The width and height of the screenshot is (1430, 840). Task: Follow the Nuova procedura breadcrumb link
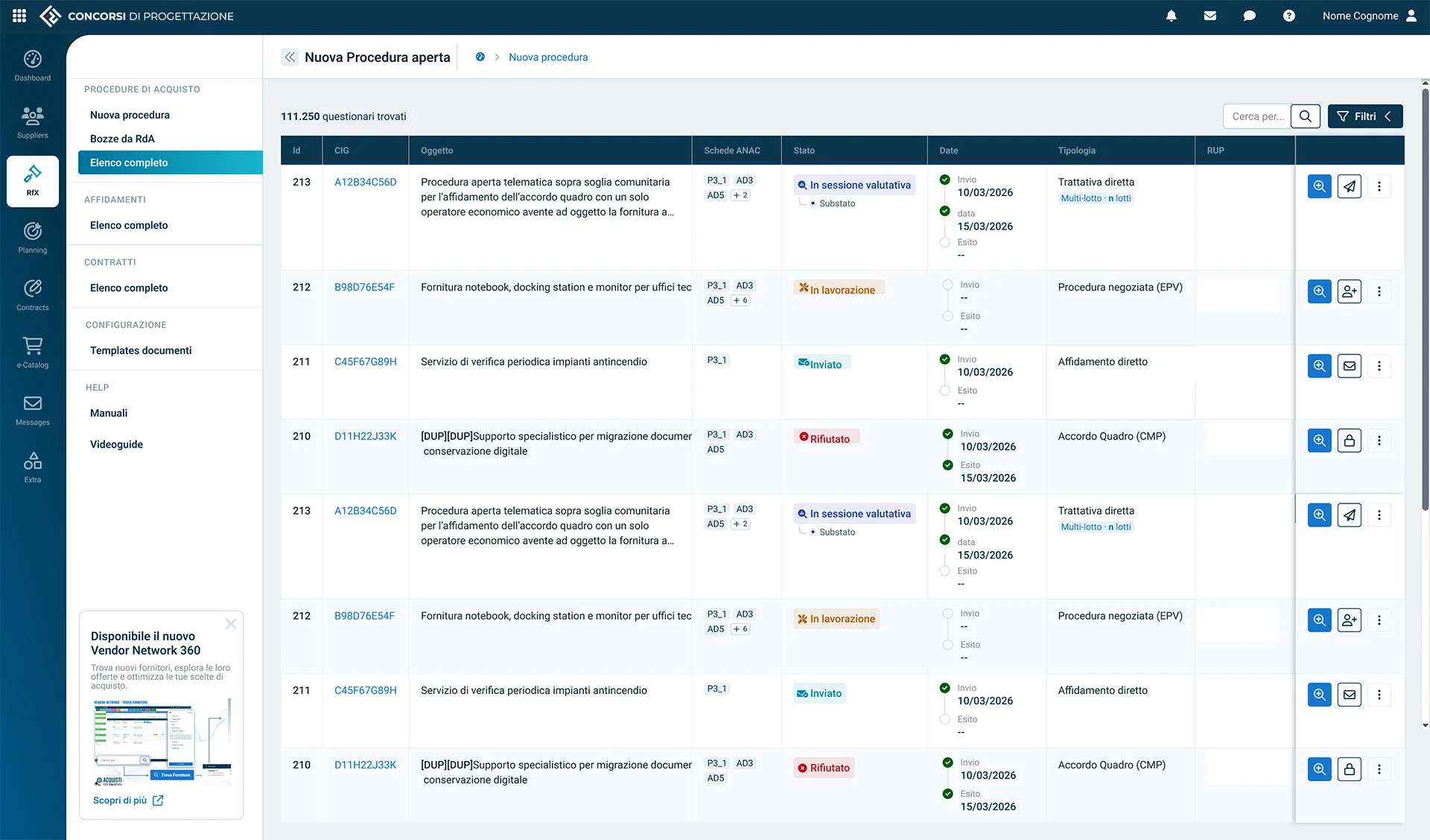coord(548,57)
